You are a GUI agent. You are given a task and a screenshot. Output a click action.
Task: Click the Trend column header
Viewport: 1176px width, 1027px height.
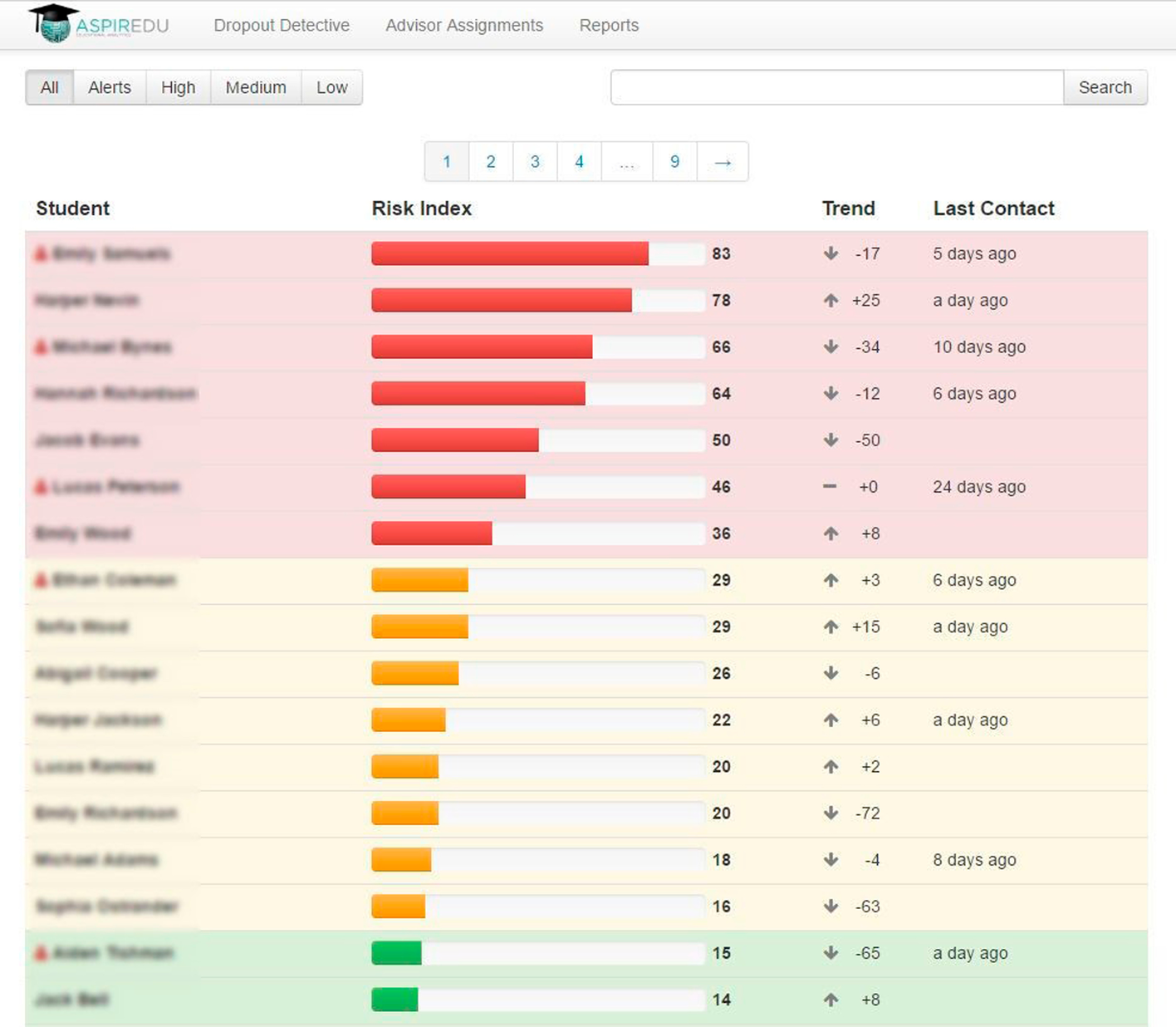click(849, 209)
